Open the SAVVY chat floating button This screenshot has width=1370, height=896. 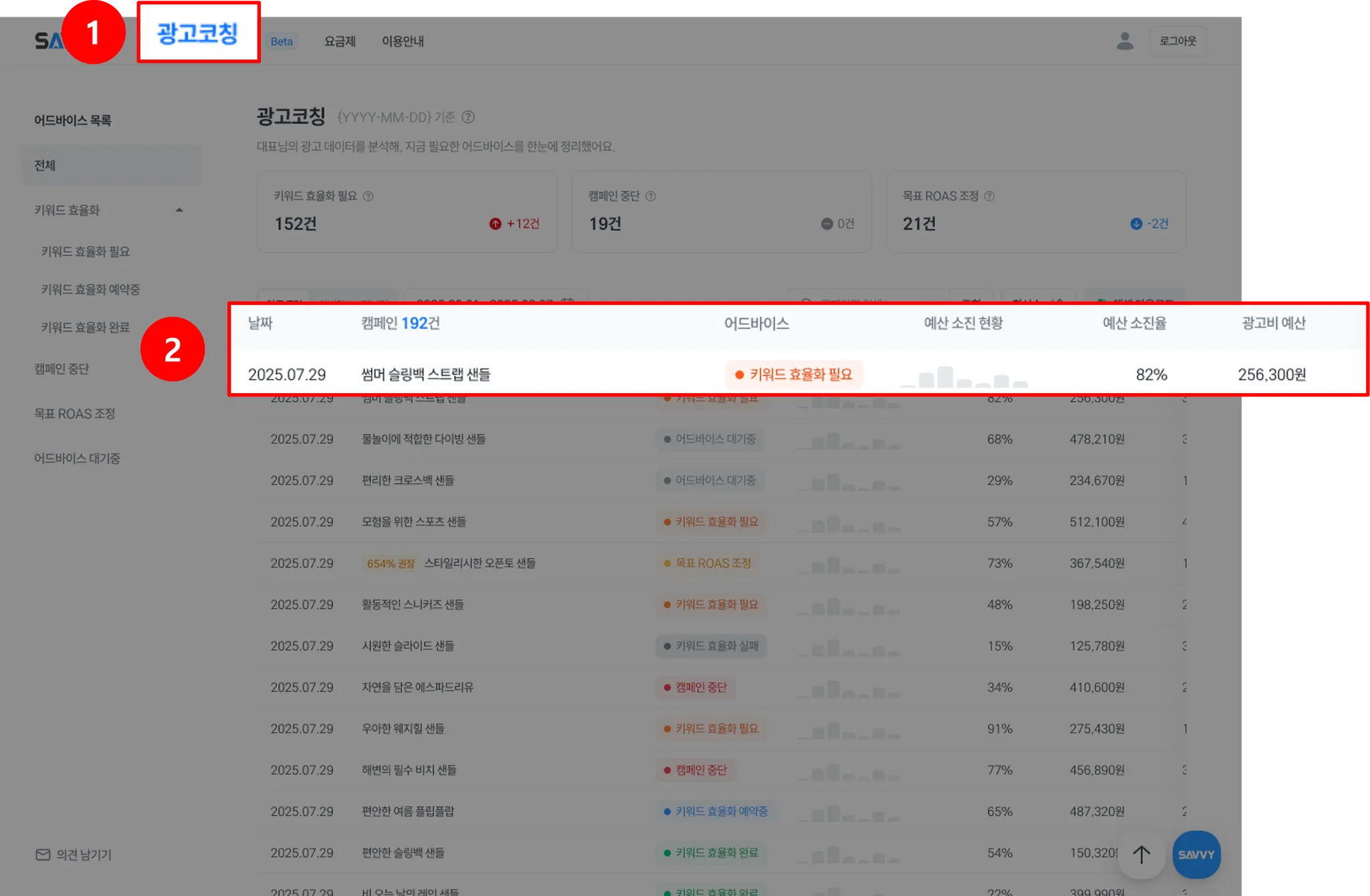click(x=1196, y=855)
